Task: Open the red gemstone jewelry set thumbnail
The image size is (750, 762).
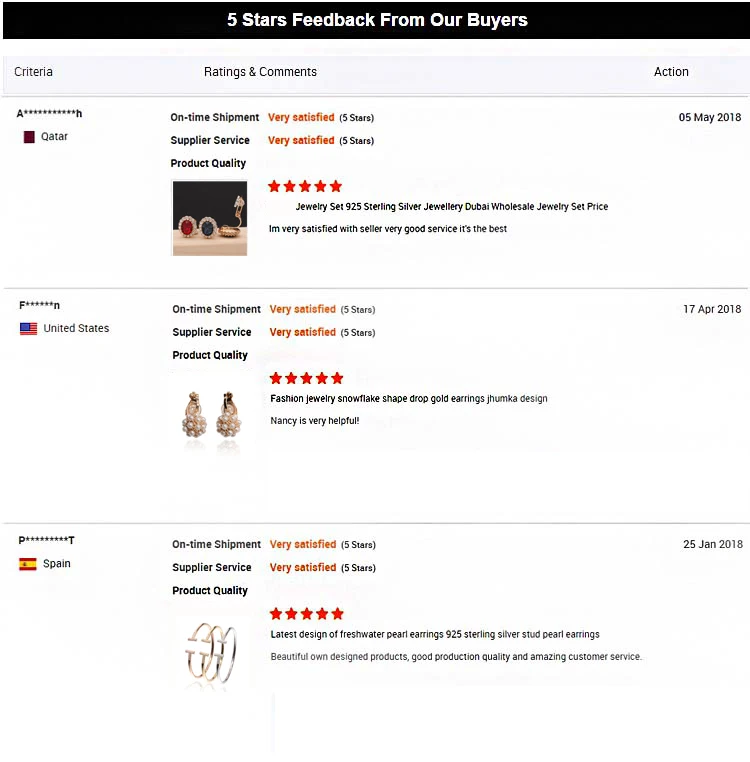Action: coord(209,217)
